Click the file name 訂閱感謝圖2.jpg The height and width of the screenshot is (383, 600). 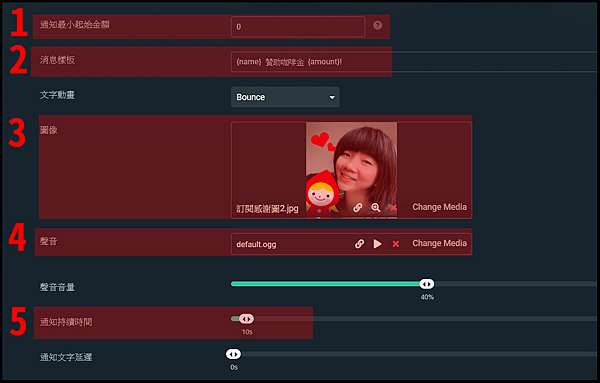tap(267, 209)
